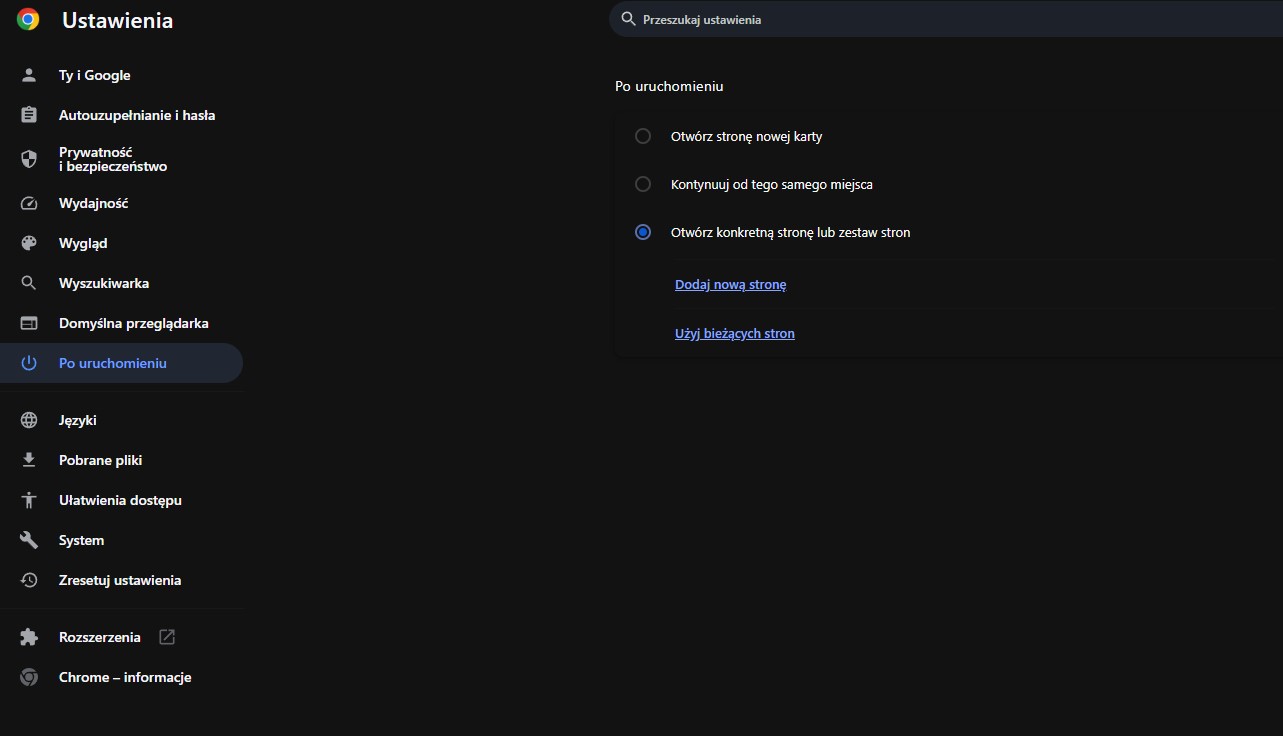Click the external link icon beside Rozszerzenia

pos(167,637)
